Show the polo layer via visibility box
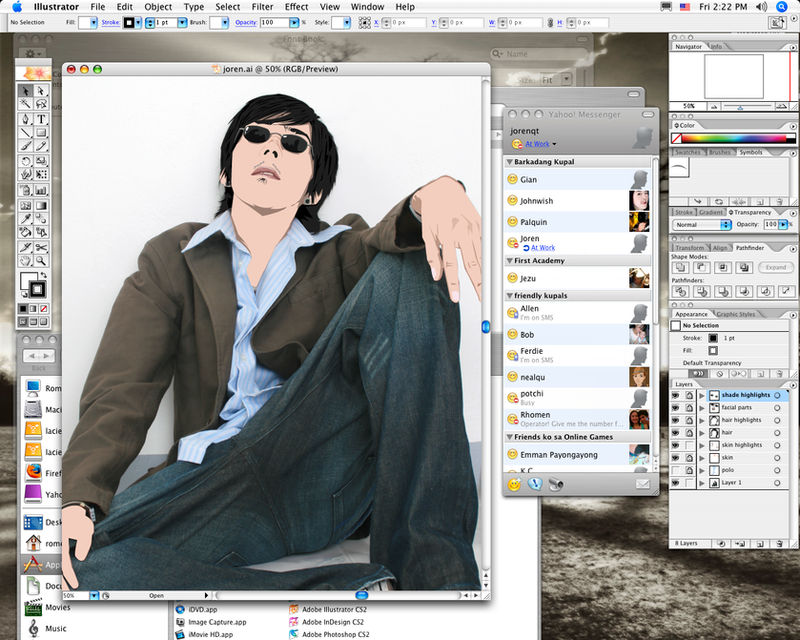 [676, 470]
